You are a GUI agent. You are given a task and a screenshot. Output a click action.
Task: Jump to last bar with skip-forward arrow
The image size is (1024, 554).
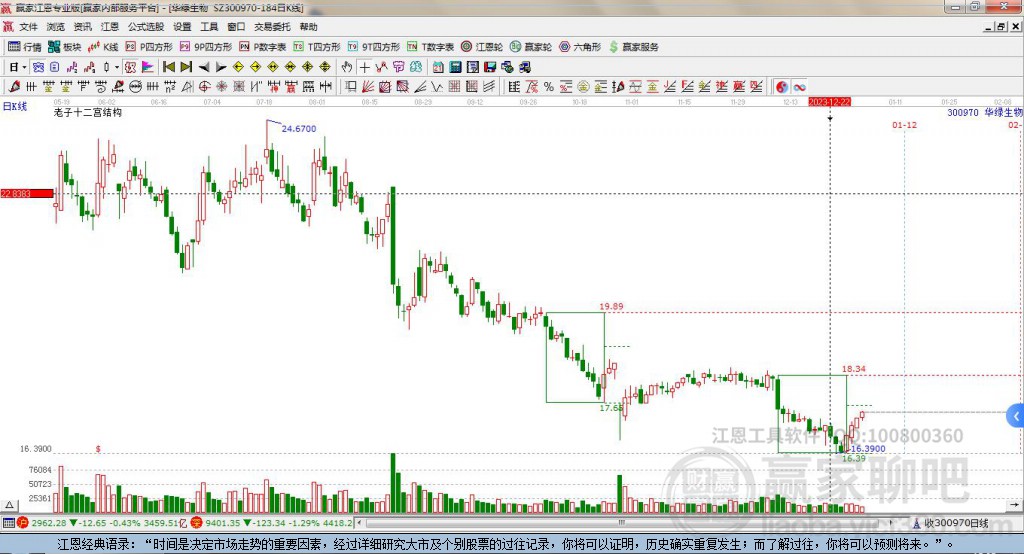tap(186, 67)
